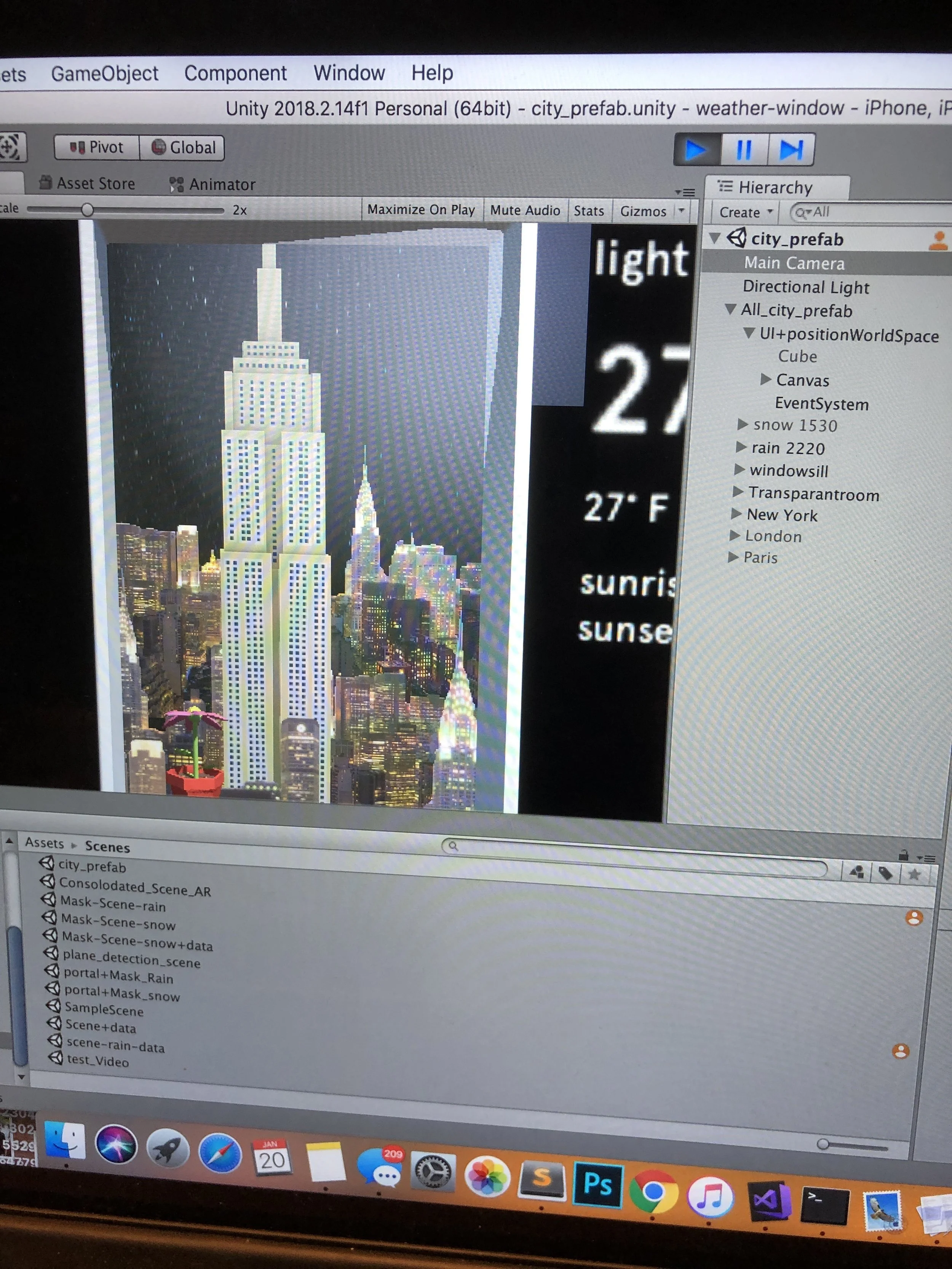This screenshot has height=1269, width=952.
Task: Advance one frame with the Step button
Action: pos(791,150)
